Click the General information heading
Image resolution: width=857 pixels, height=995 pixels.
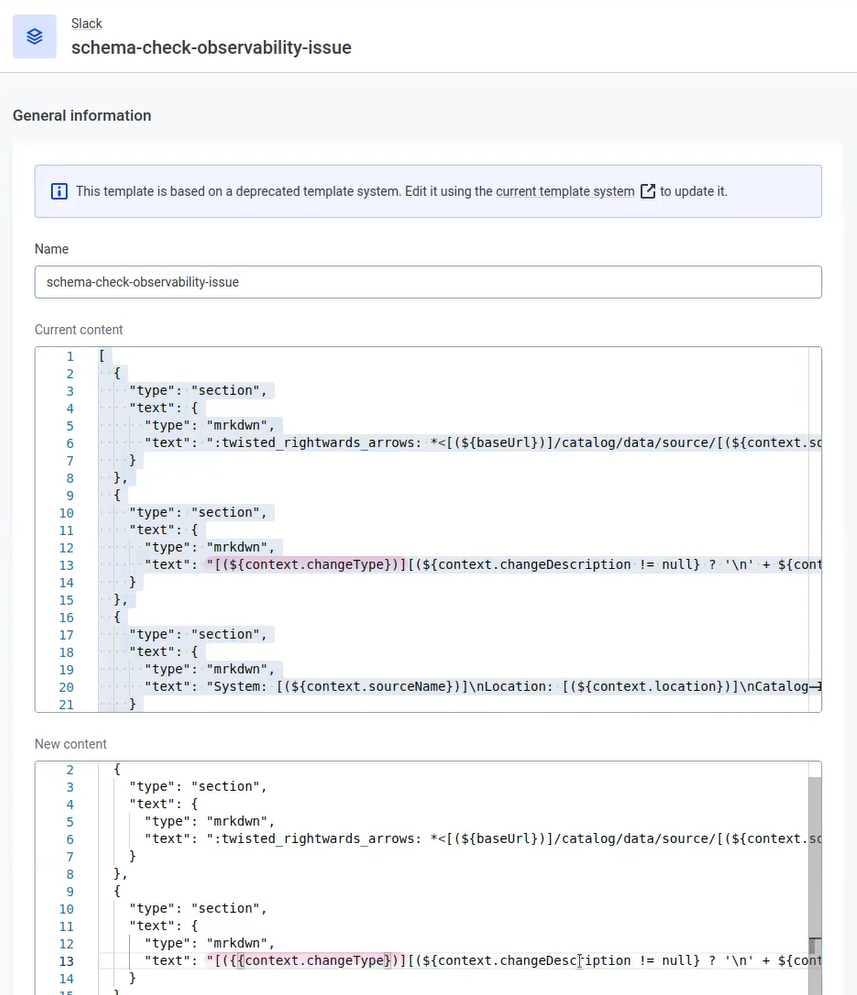(x=82, y=116)
